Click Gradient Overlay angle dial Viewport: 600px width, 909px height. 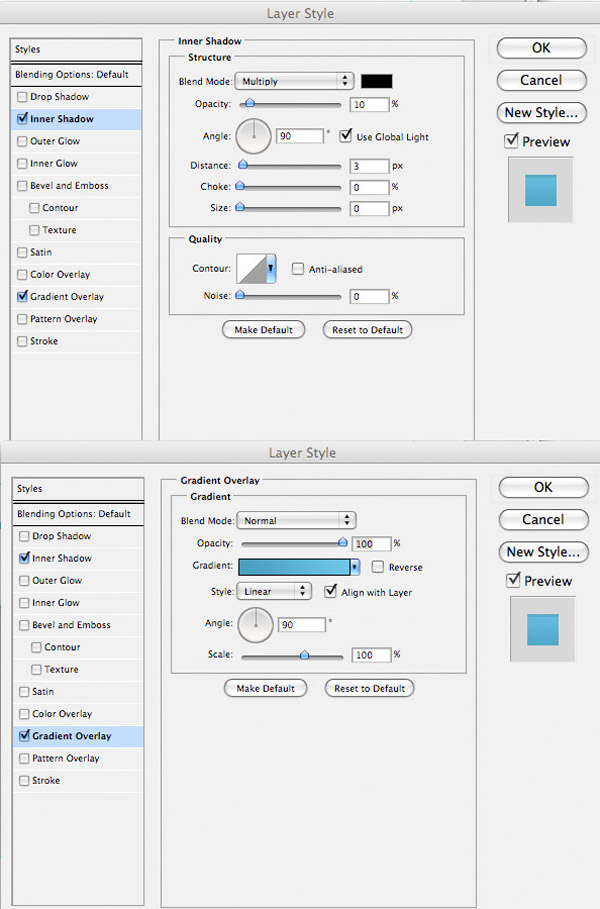click(x=255, y=625)
